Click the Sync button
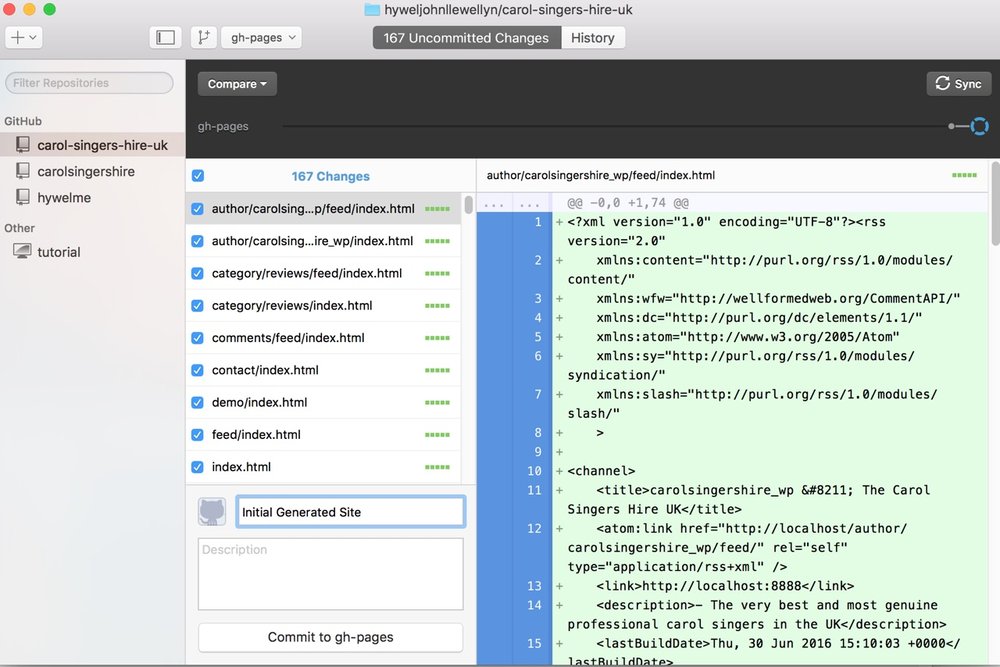The width and height of the screenshot is (1000, 667). point(959,84)
